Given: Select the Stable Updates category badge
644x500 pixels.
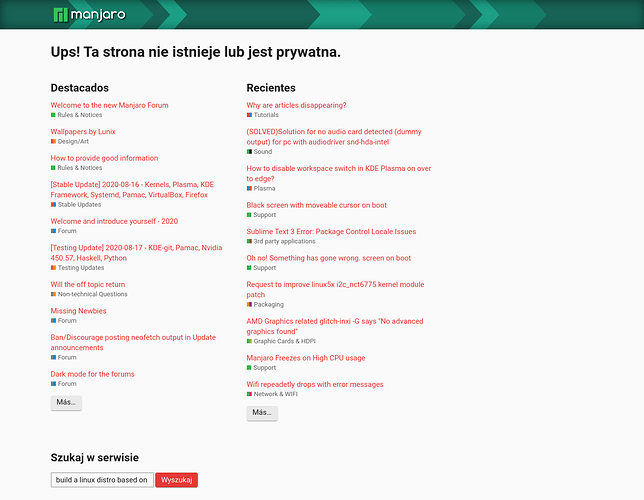Looking at the screenshot, I should [76, 205].
